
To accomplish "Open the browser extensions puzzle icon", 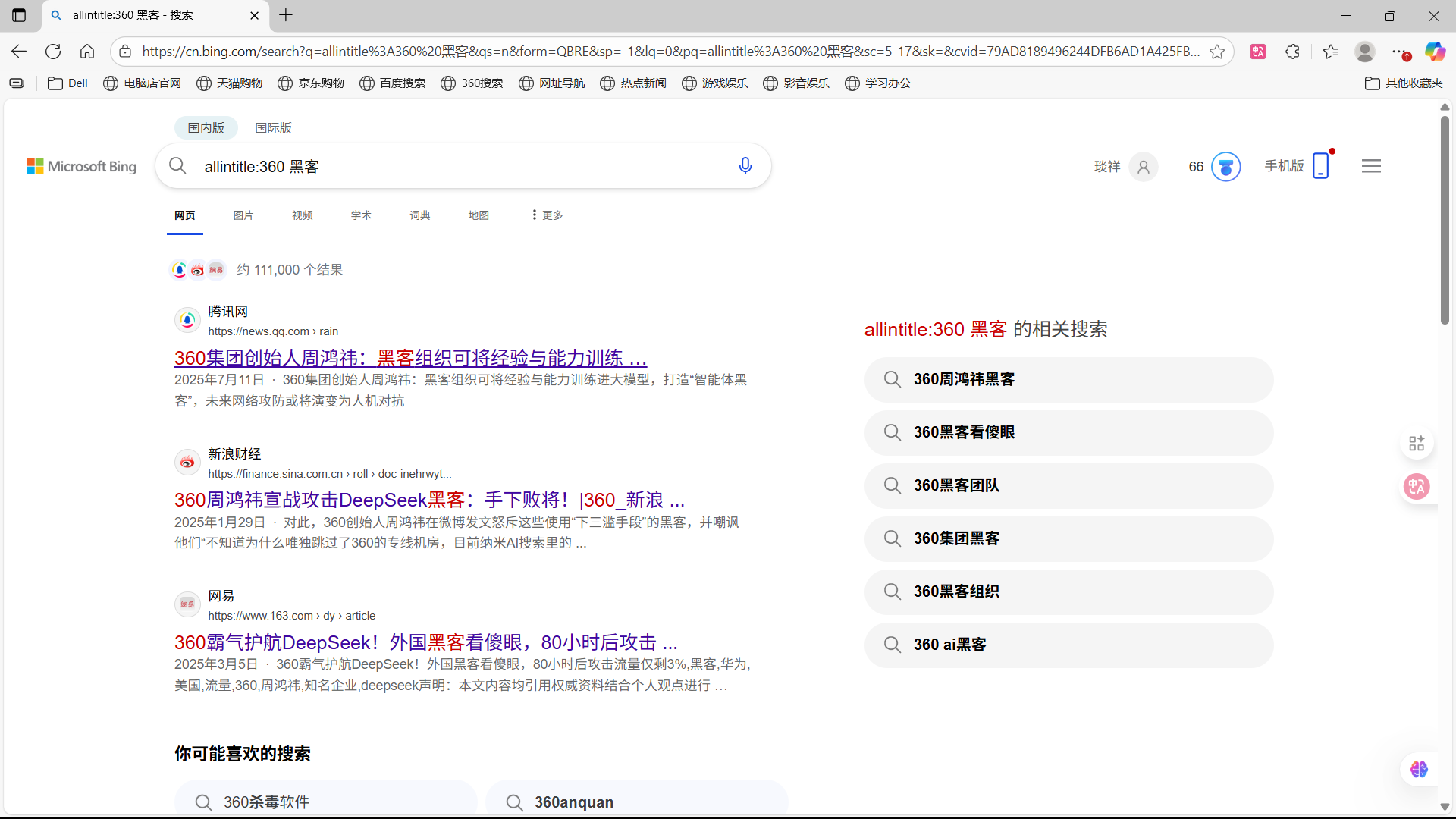I will coord(1293,52).
